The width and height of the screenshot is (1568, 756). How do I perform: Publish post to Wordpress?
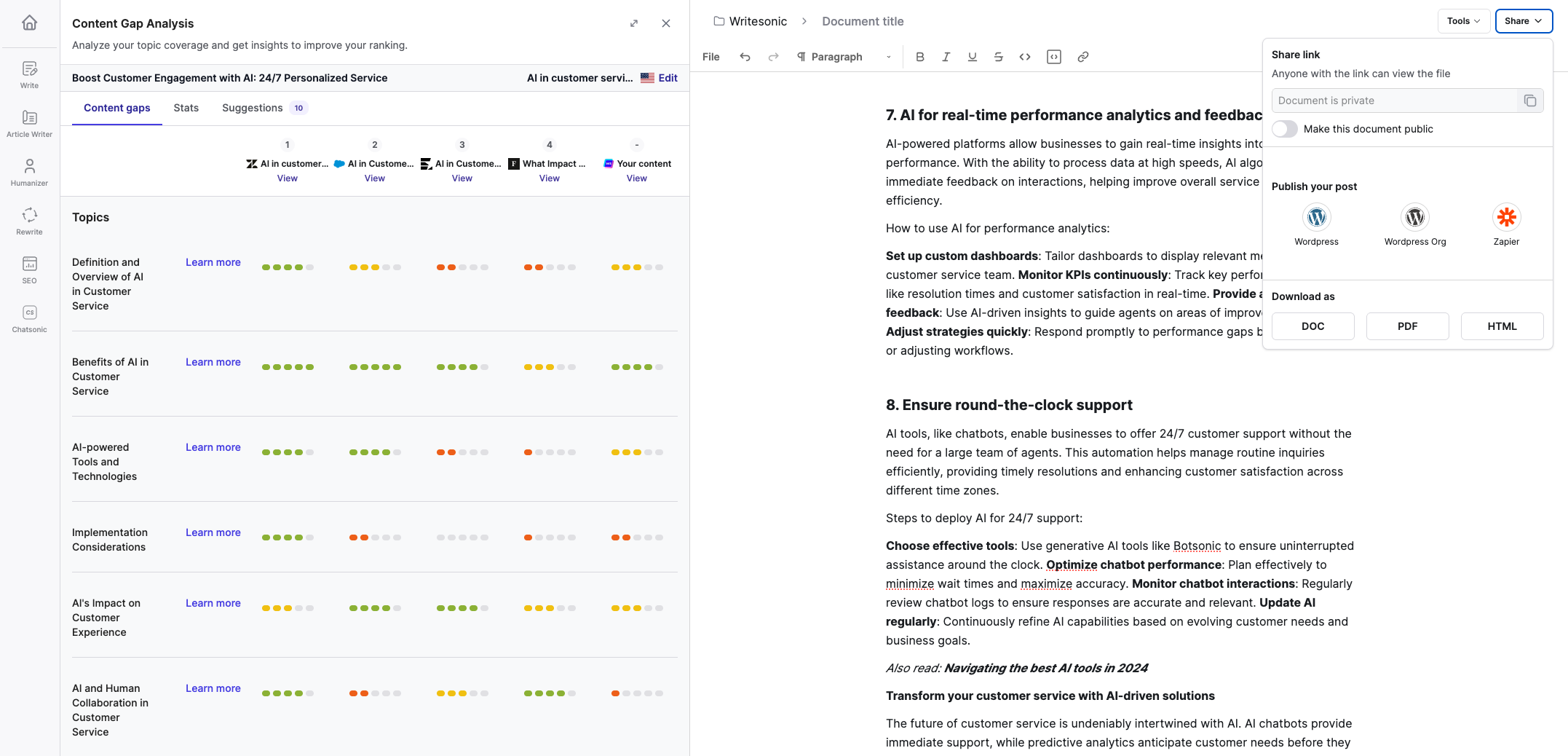tap(1316, 225)
